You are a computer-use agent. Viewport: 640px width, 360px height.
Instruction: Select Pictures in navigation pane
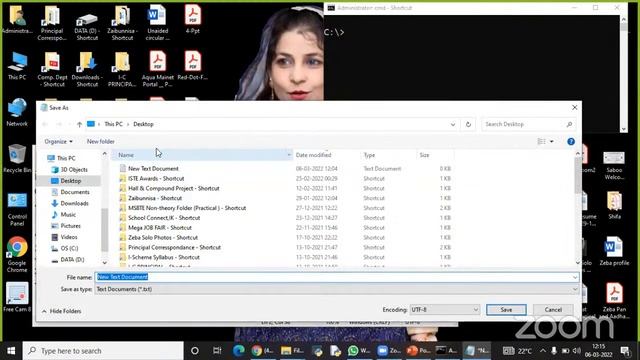click(x=70, y=226)
